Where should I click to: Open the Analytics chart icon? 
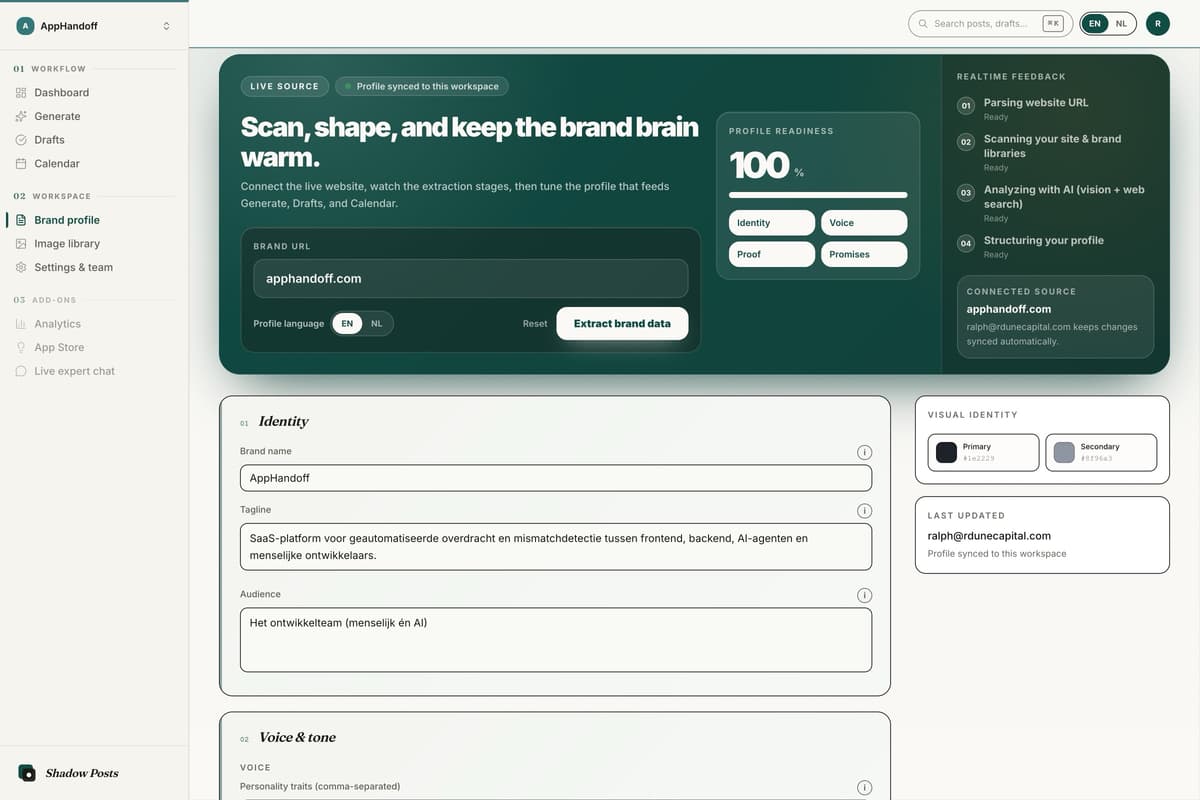[21, 324]
